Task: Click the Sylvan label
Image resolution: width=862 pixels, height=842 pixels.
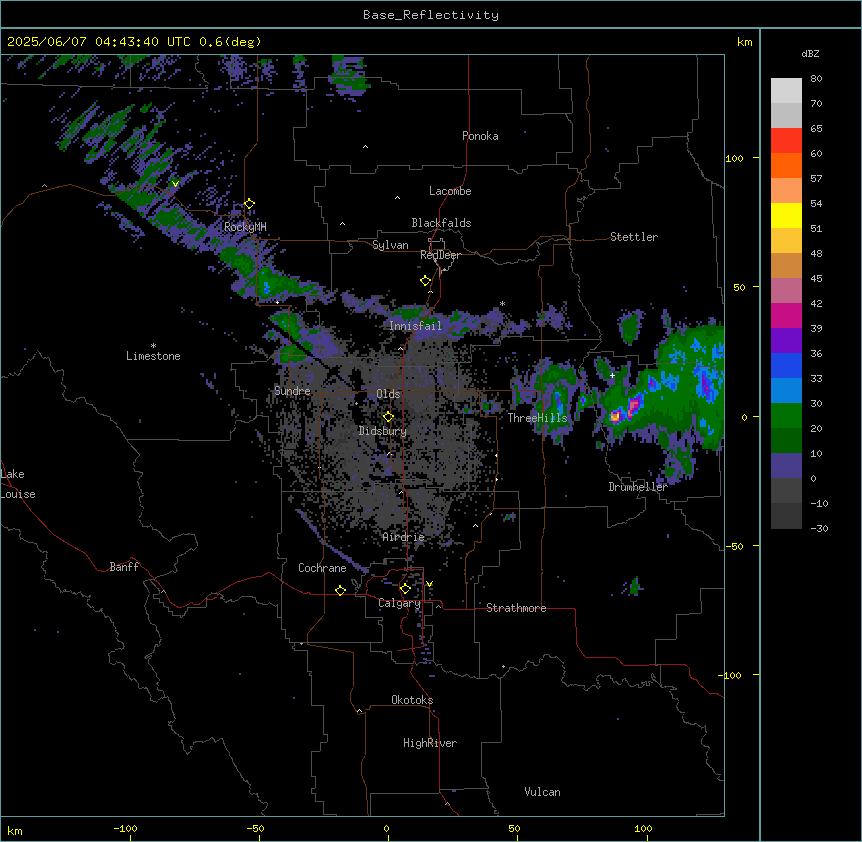Action: 390,245
